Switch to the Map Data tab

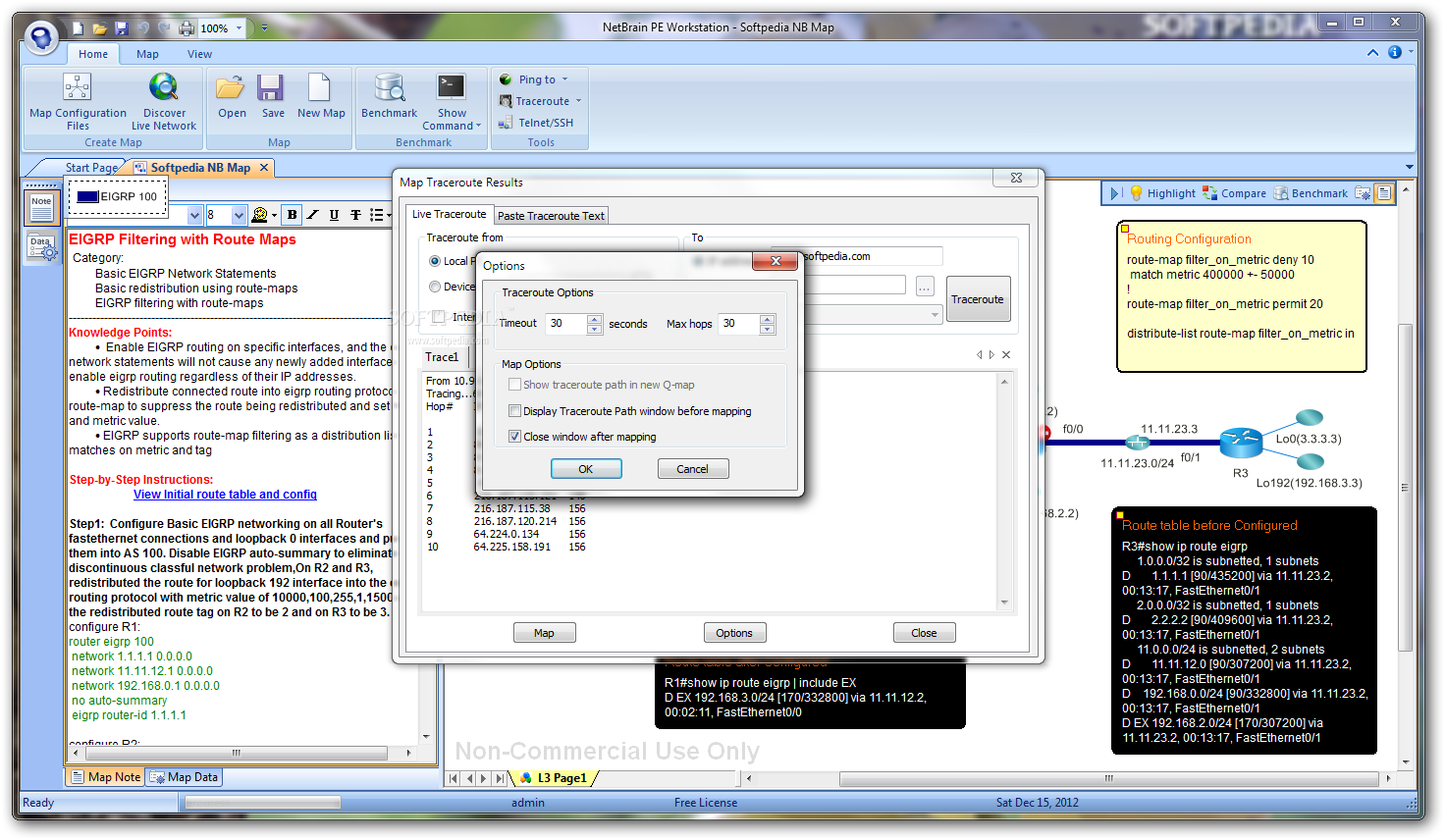186,777
